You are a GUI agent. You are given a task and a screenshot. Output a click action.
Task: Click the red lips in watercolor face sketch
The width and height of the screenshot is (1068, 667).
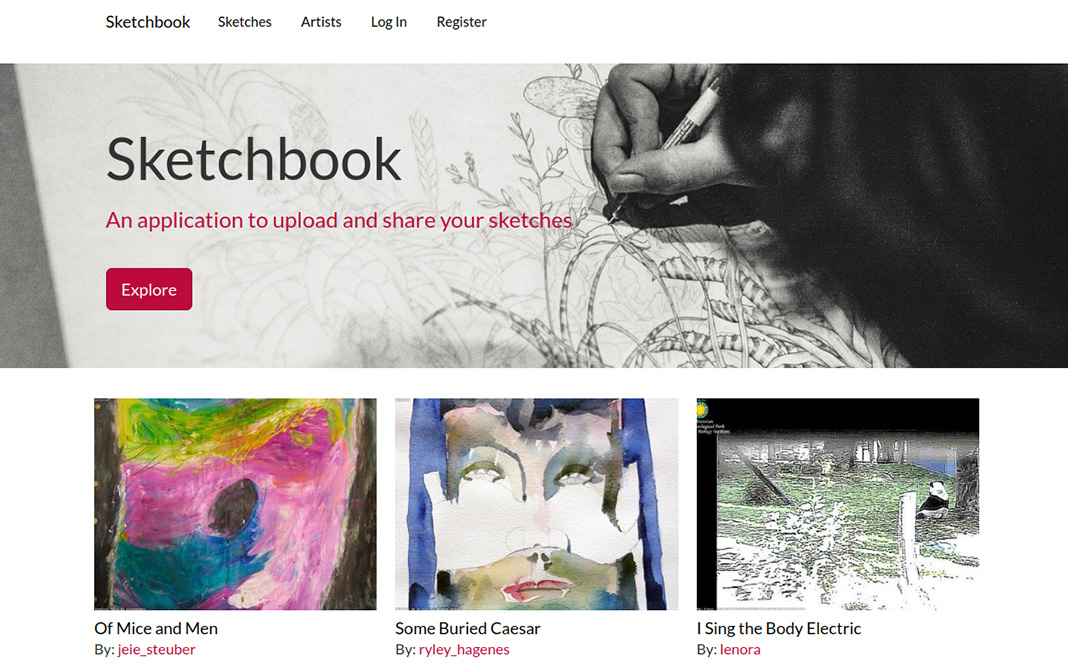(x=537, y=587)
